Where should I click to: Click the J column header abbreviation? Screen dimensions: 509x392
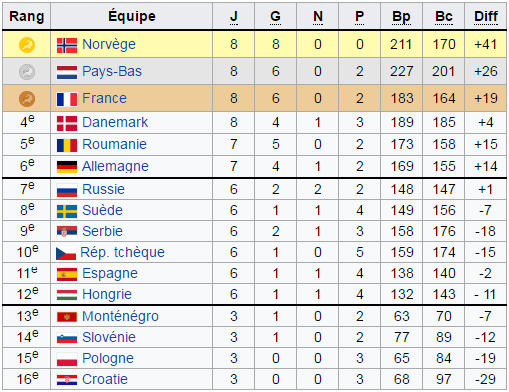pos(234,16)
